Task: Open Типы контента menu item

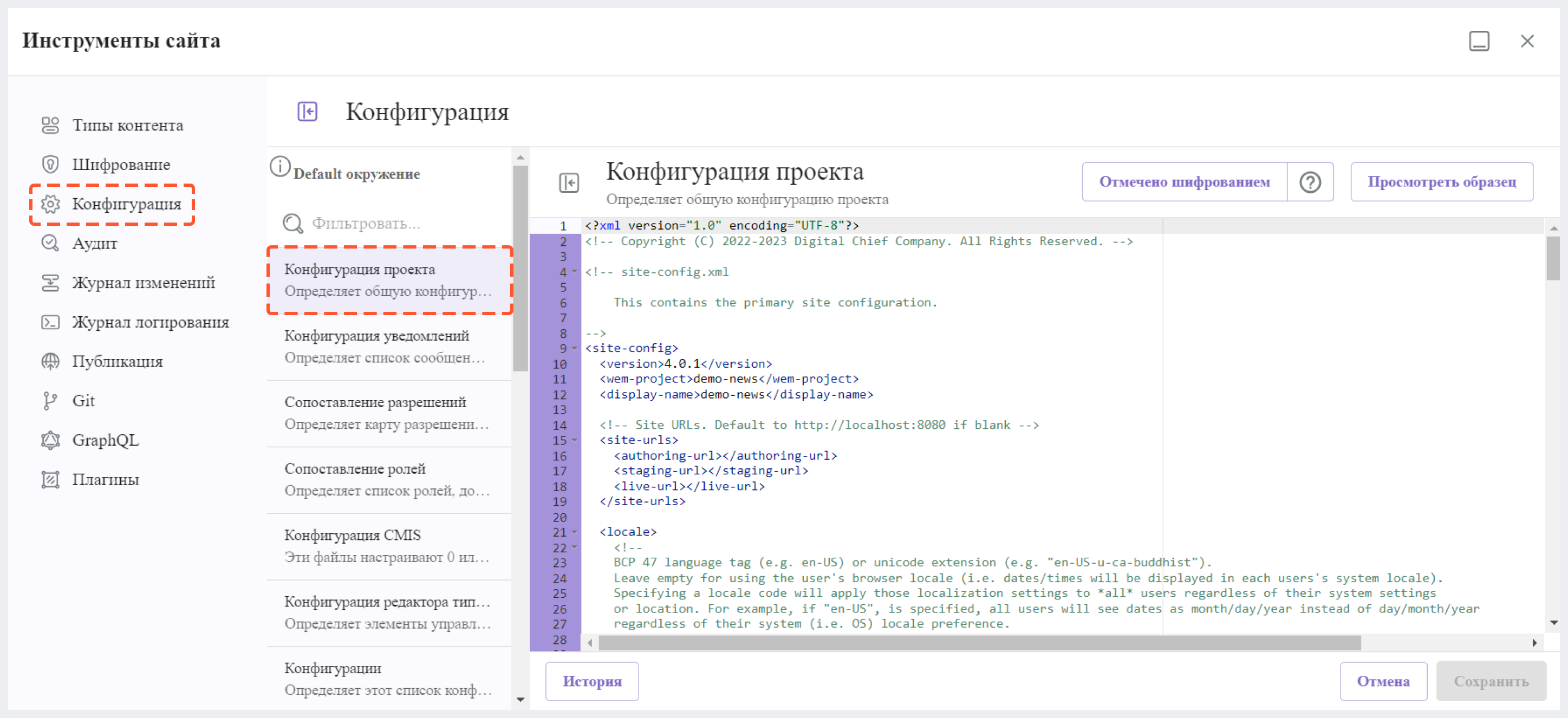Action: pyautogui.click(x=128, y=125)
